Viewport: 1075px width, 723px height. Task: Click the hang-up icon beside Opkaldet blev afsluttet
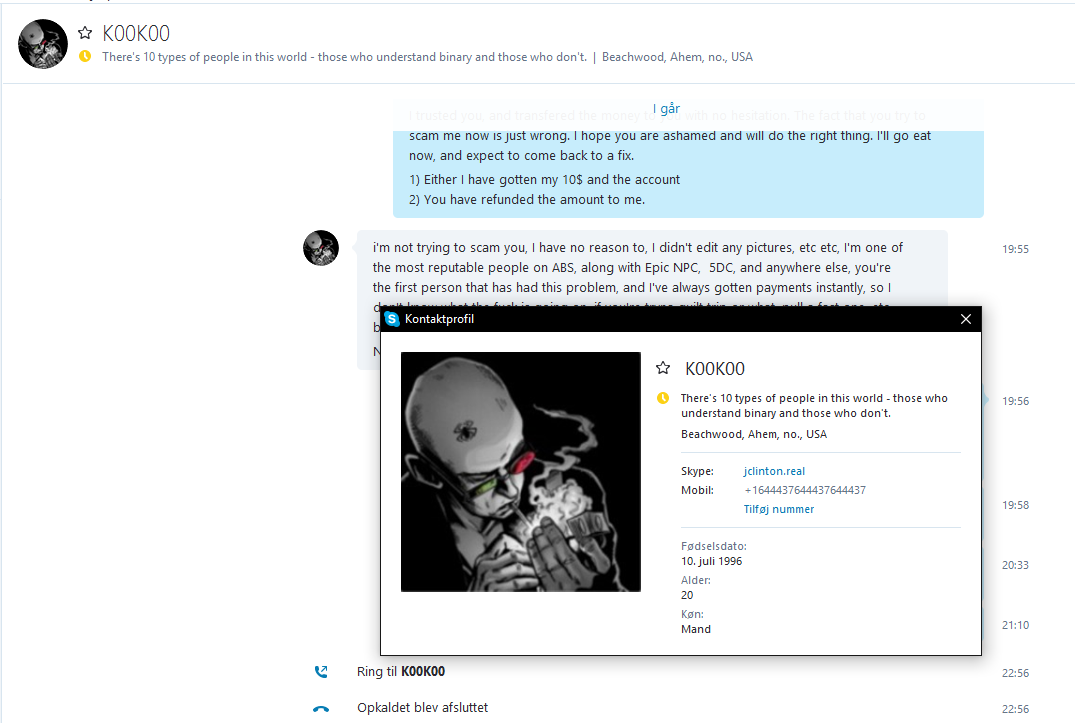coord(321,709)
